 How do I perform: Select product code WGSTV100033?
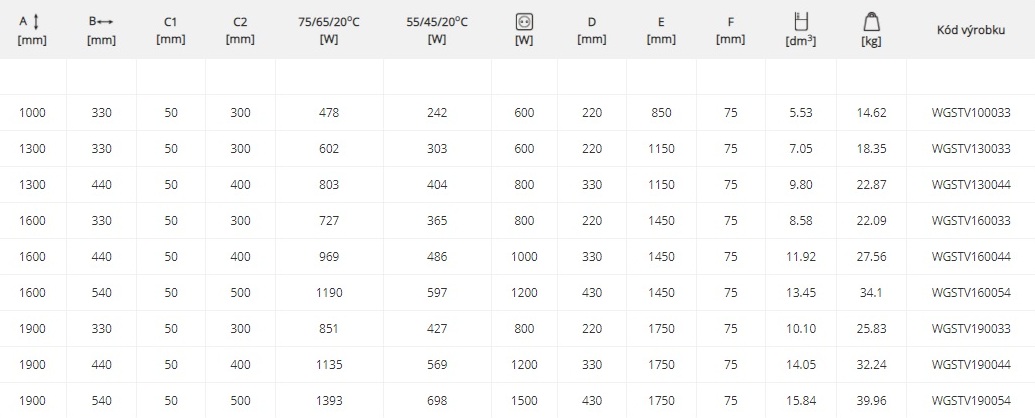[x=970, y=113]
